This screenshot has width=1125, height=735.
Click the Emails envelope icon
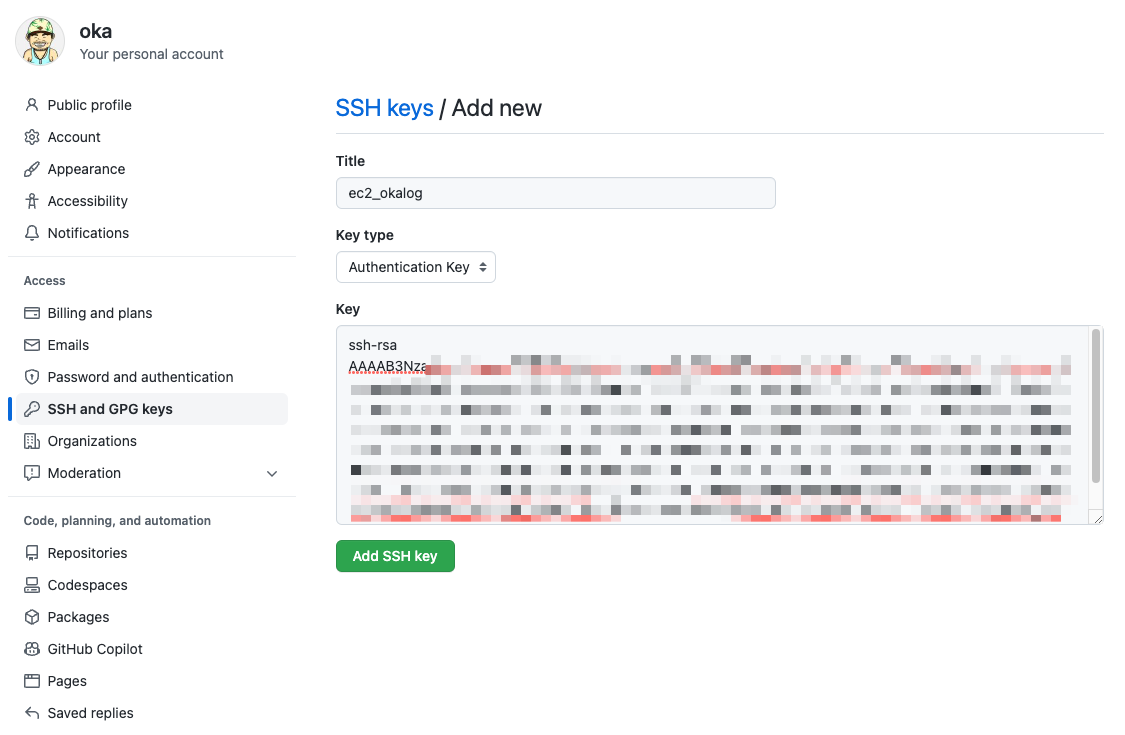pyautogui.click(x=32, y=345)
